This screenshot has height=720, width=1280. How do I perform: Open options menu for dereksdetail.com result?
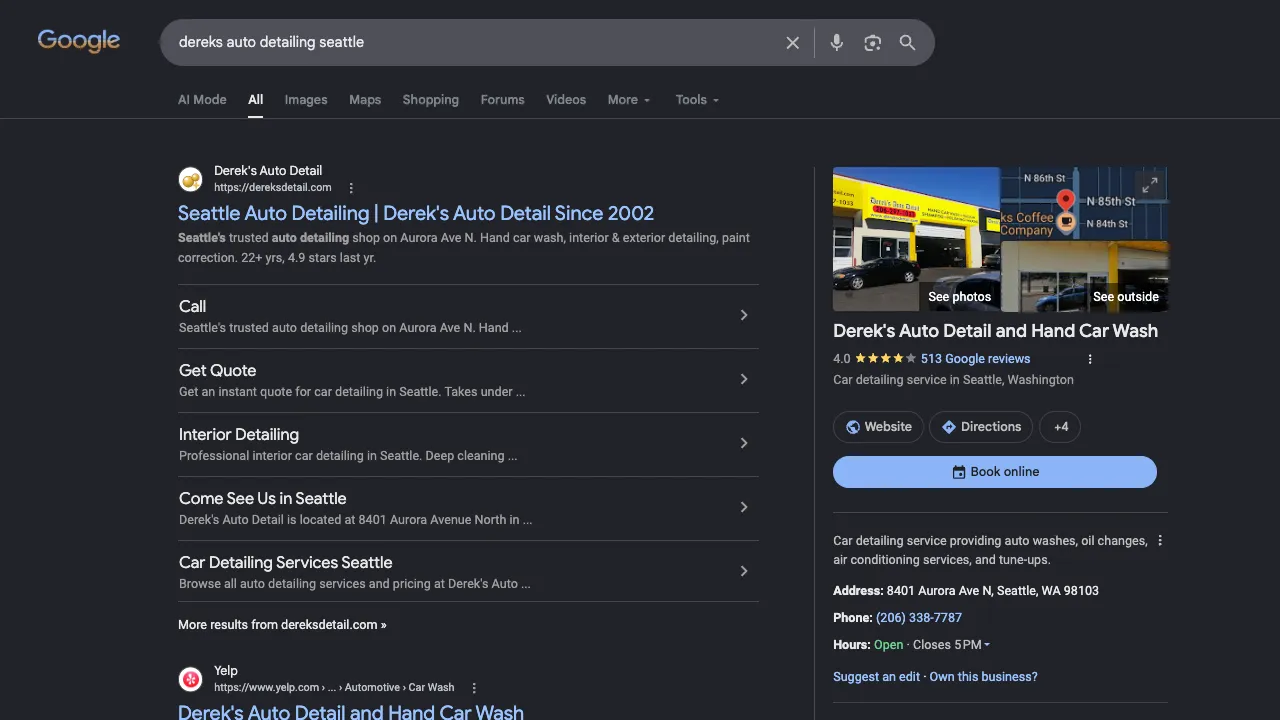[x=351, y=188]
